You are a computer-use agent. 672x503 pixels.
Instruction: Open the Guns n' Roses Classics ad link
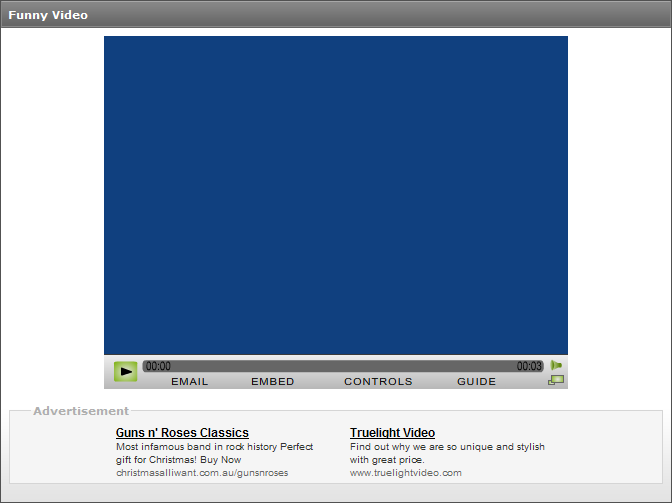[x=182, y=433]
